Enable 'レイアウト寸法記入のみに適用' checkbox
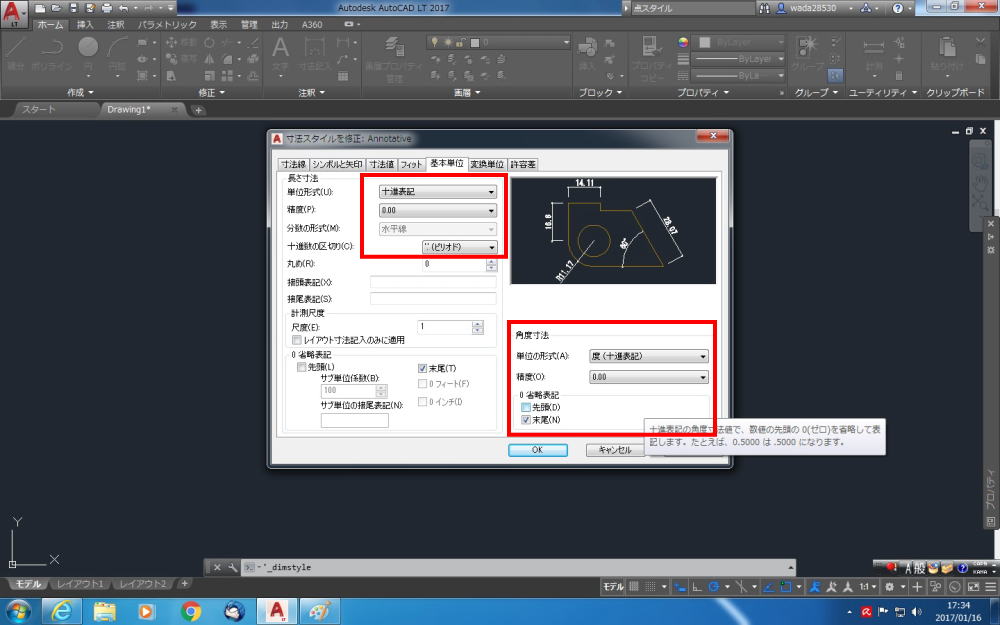This screenshot has height=625, width=1000. coord(297,341)
